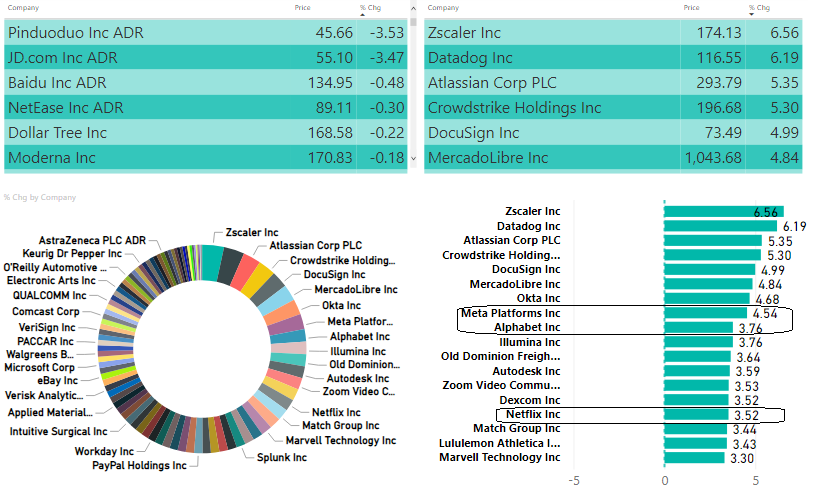
Task: Click Okta Inc label on donut chart
Action: point(341,305)
